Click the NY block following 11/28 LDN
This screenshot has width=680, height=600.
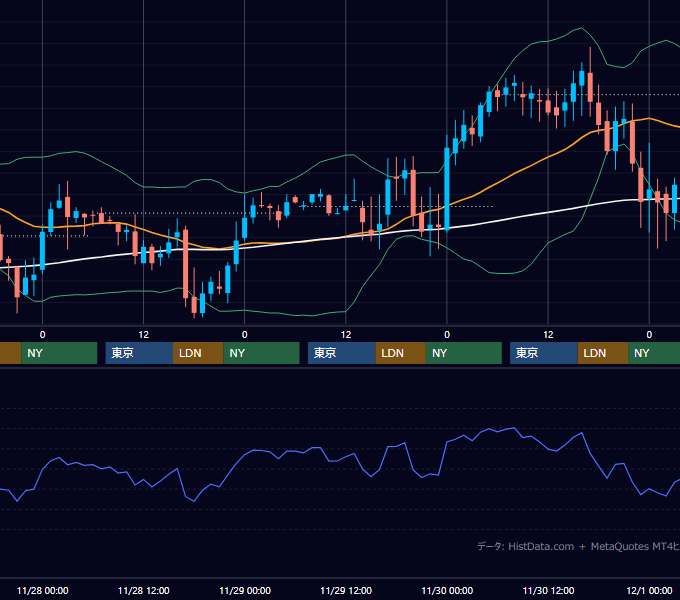(262, 353)
